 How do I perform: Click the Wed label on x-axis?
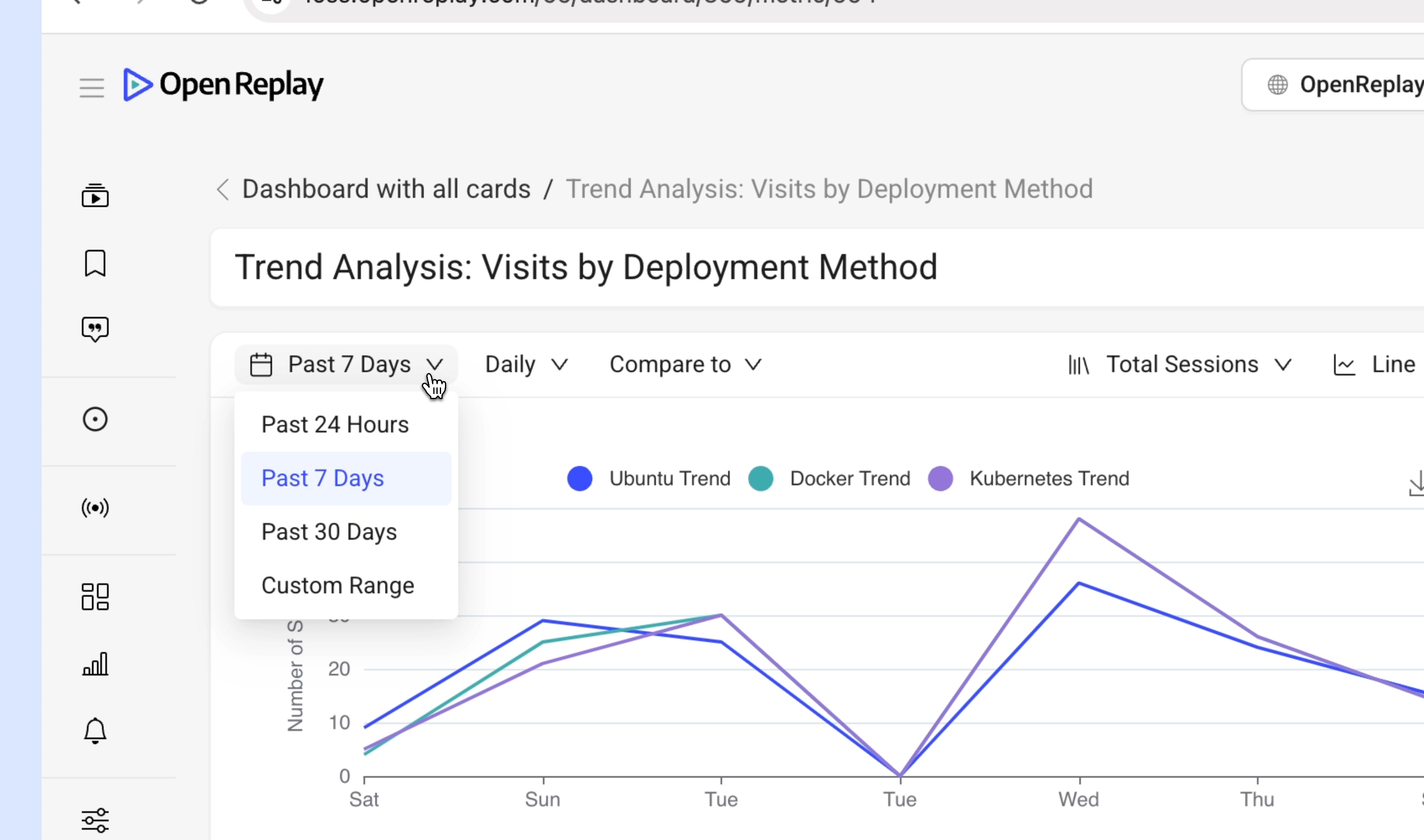1079,799
